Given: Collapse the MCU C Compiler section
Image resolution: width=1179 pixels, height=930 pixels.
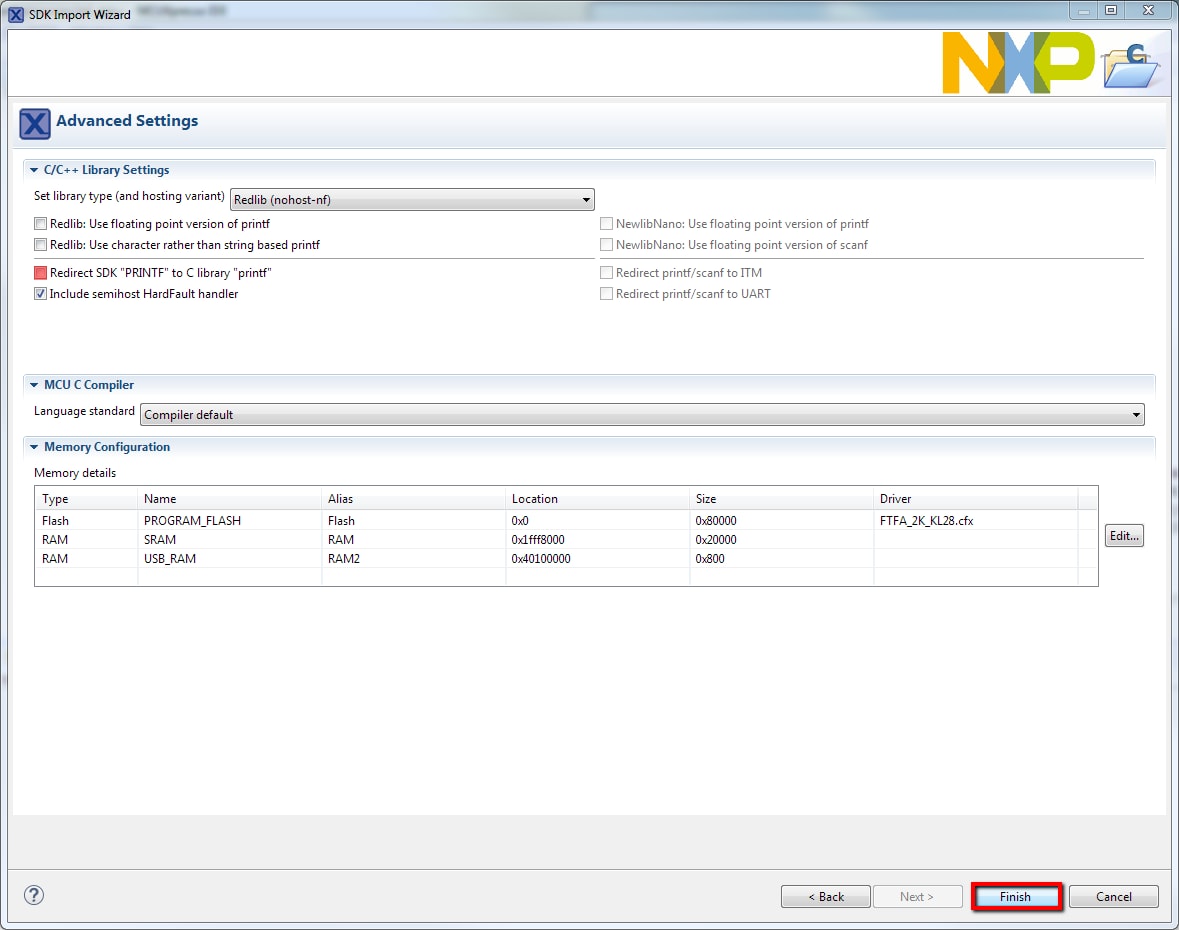Looking at the screenshot, I should coord(33,384).
